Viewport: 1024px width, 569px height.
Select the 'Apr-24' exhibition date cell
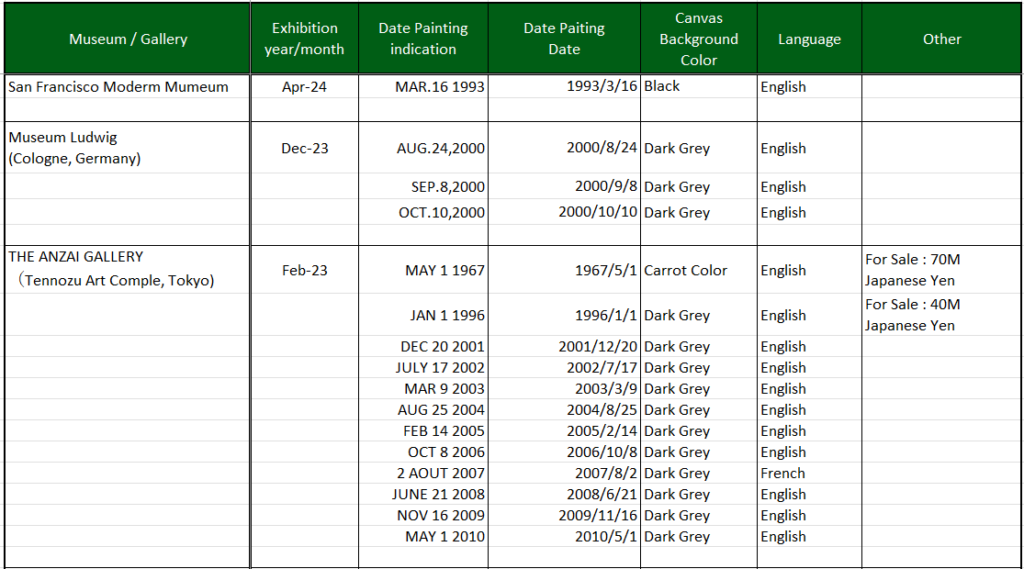point(304,87)
